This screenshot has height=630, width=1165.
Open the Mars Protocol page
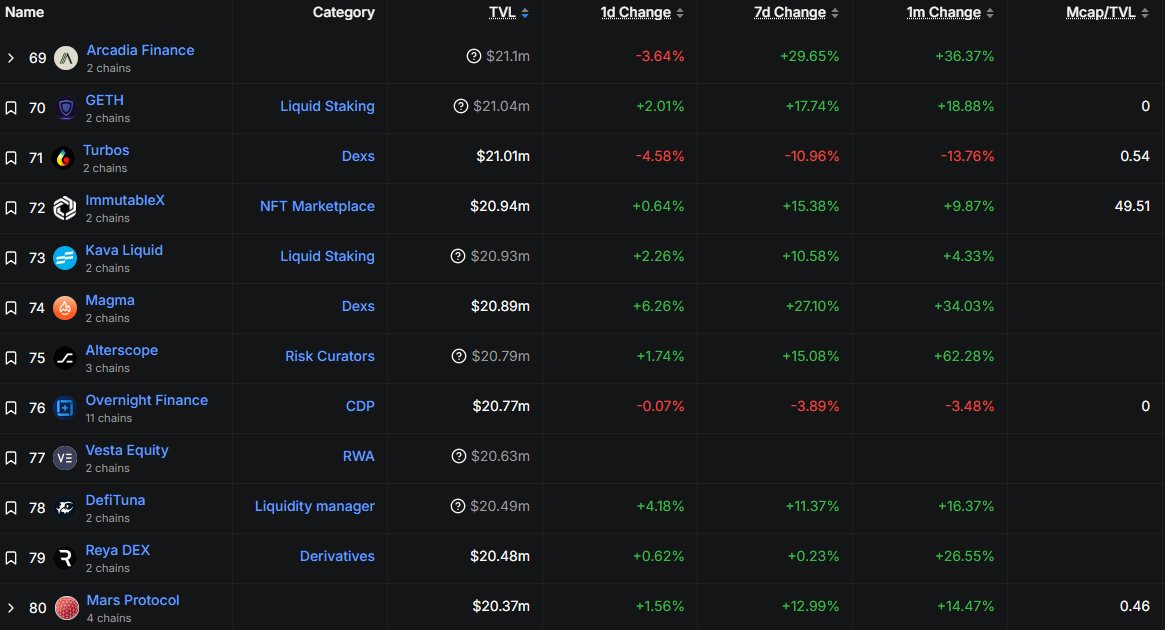click(133, 600)
